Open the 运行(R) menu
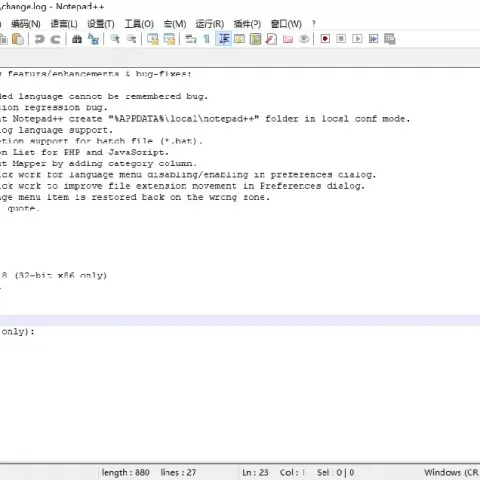Viewport: 480px width, 480px height. [210, 24]
